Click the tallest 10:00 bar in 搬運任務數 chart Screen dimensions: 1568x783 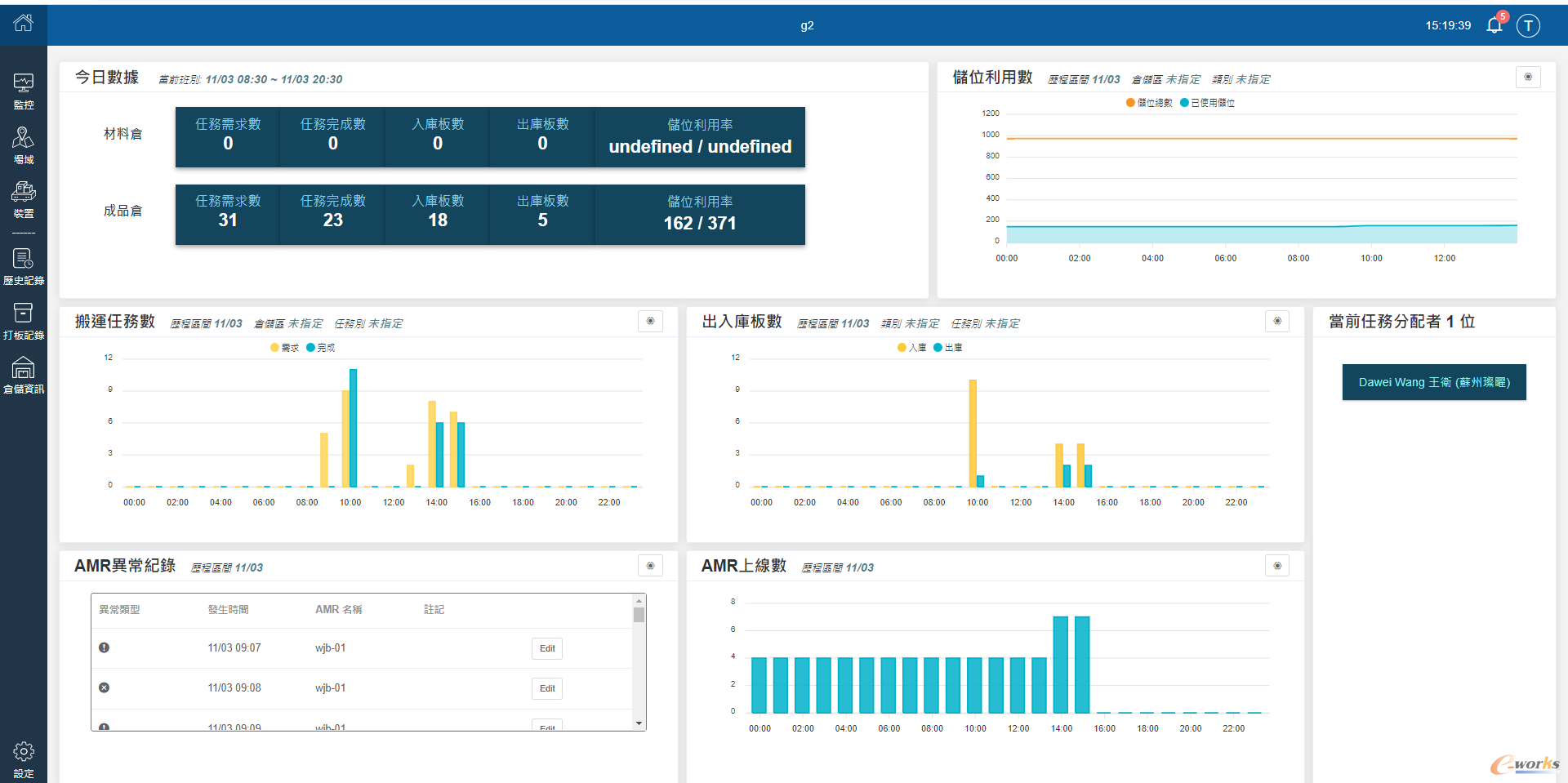353,428
